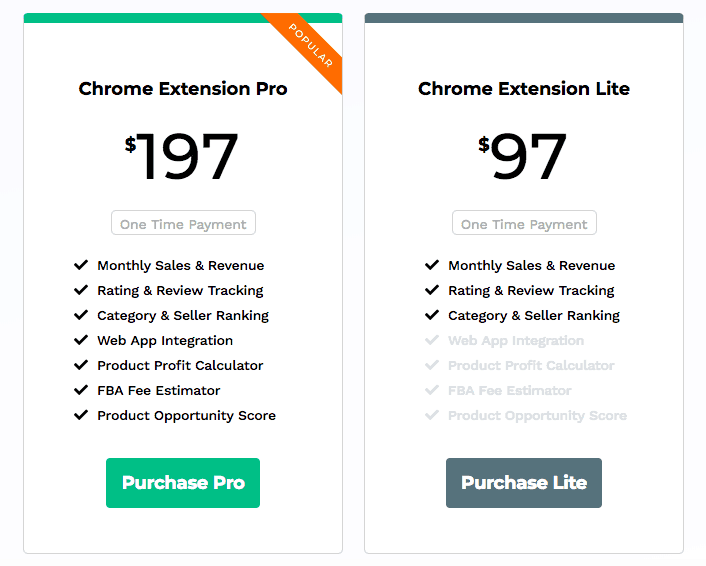Click the $197 price text
Viewport: 706px width, 566px height.
(x=183, y=156)
